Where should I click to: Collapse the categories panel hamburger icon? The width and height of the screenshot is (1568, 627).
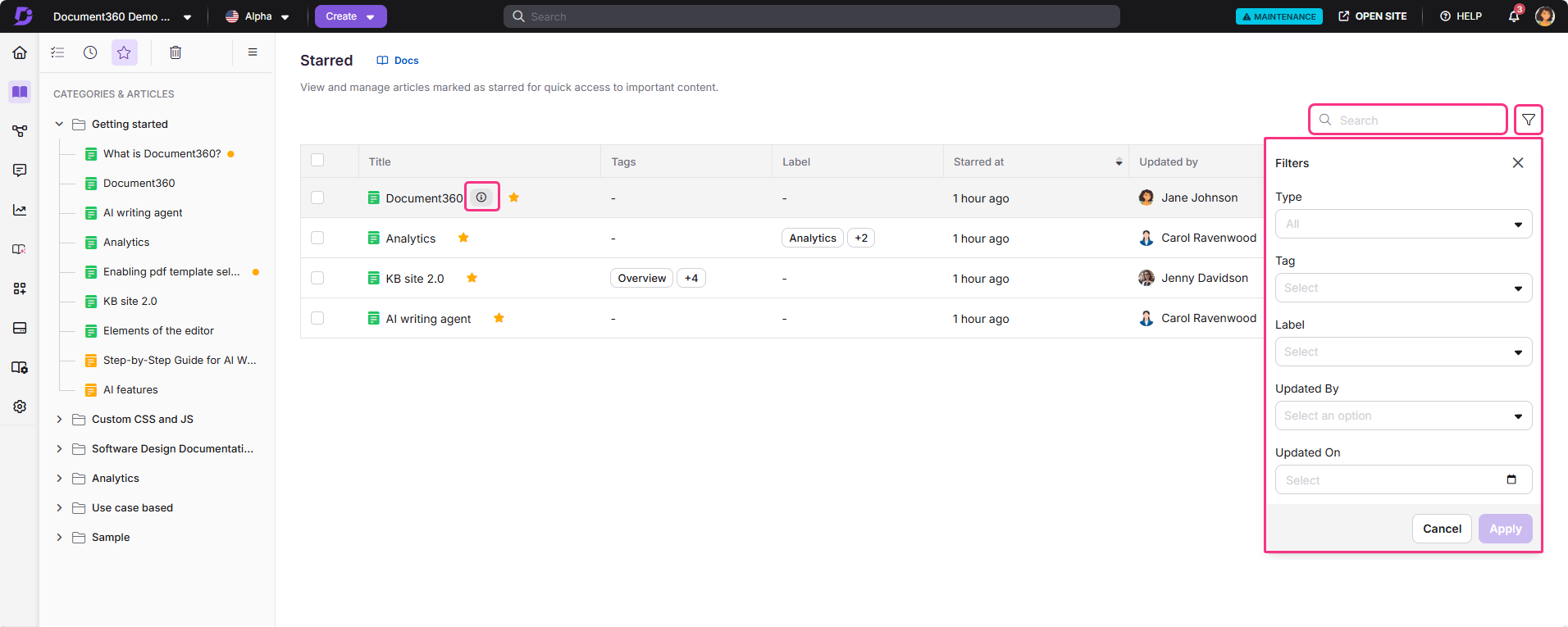pyautogui.click(x=253, y=52)
